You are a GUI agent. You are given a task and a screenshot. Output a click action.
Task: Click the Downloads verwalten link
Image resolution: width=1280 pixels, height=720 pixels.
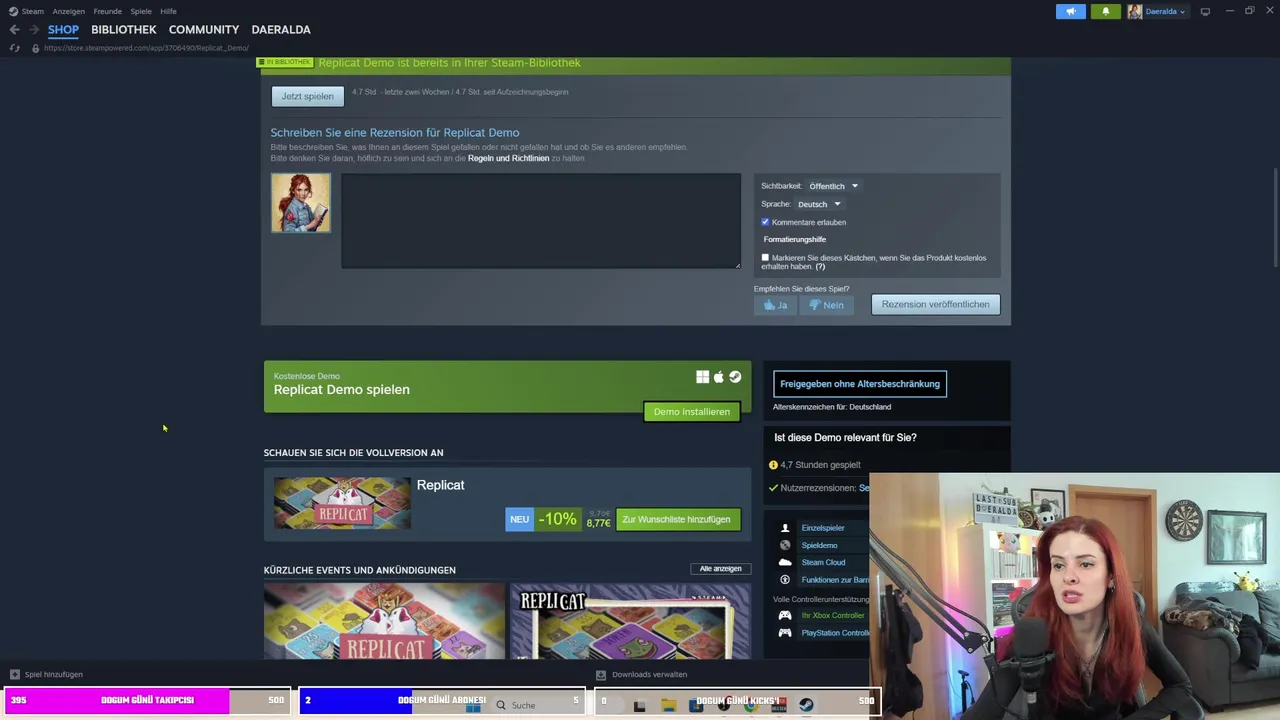[649, 674]
